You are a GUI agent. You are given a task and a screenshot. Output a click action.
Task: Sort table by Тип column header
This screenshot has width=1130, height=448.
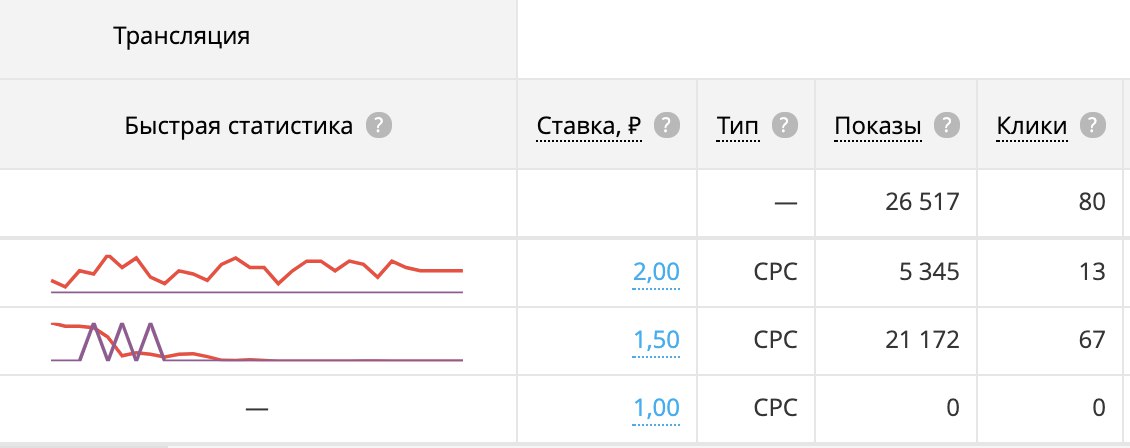pyautogui.click(x=738, y=127)
